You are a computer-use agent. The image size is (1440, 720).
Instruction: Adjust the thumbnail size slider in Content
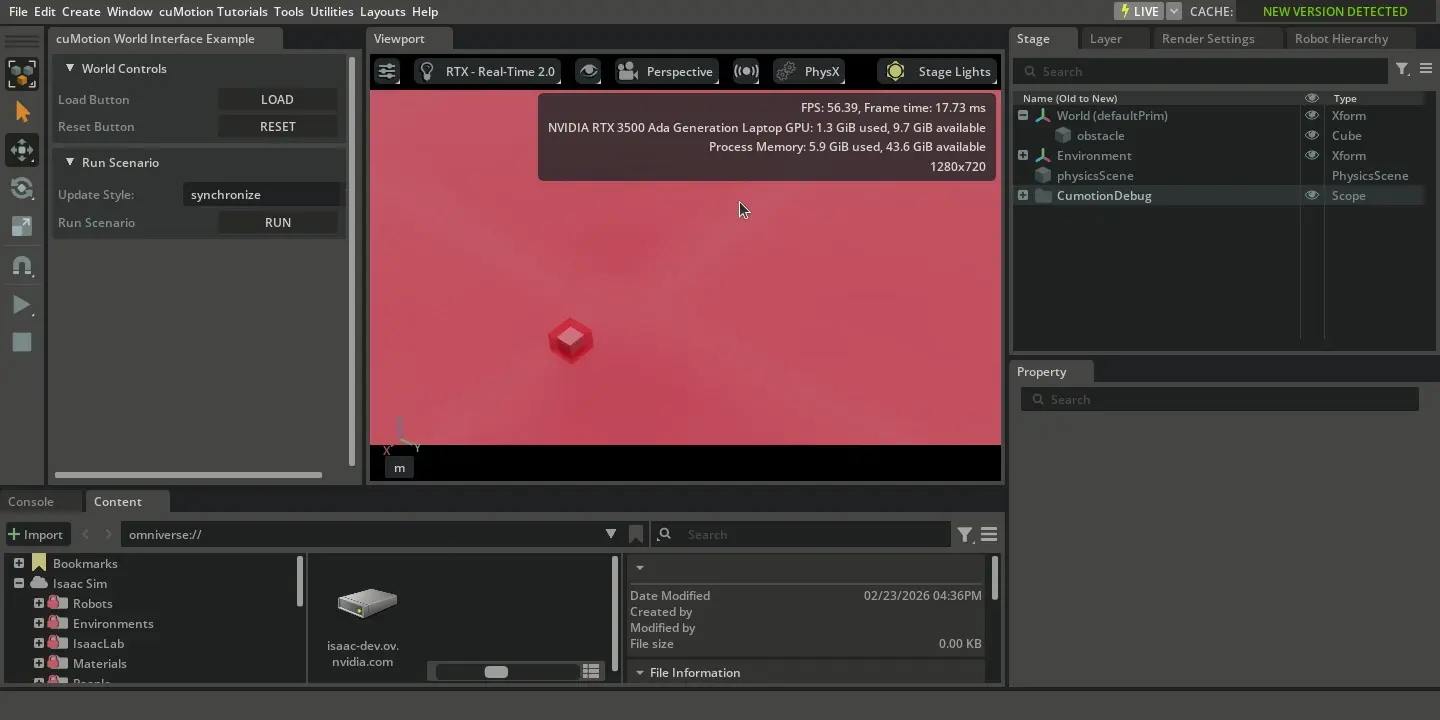[496, 672]
